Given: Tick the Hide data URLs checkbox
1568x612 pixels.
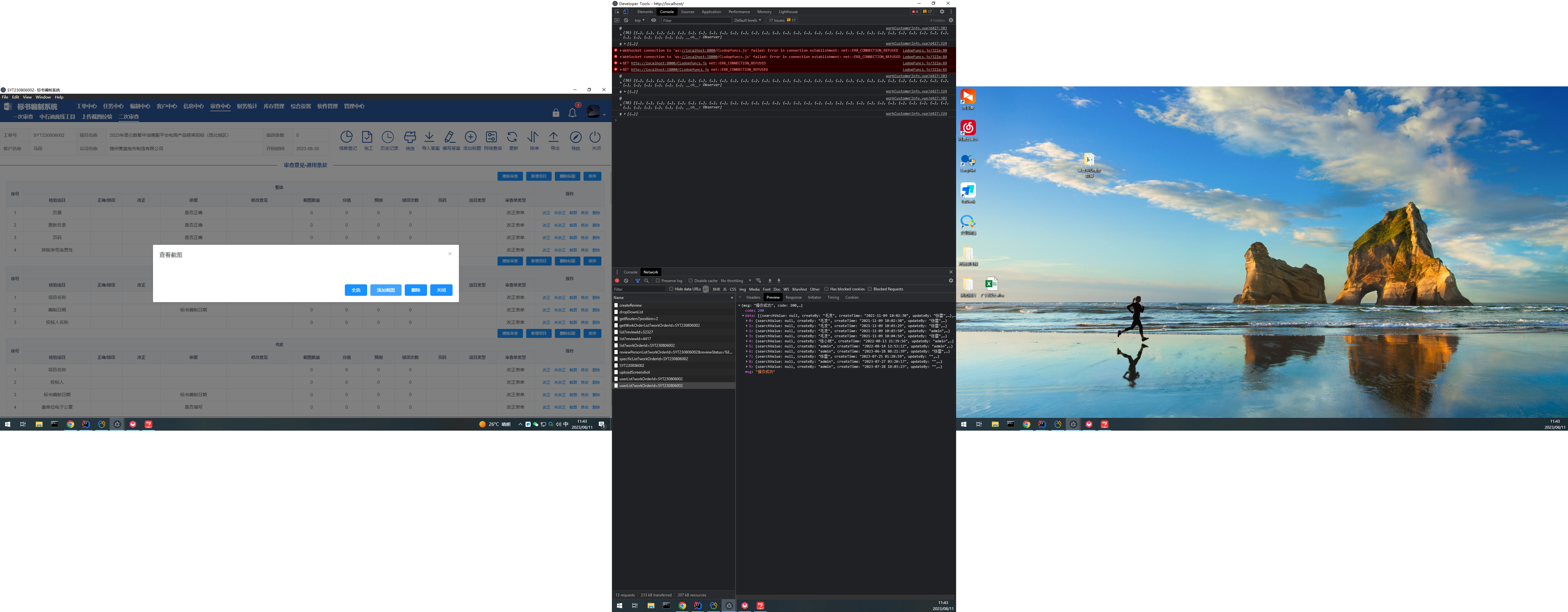Looking at the screenshot, I should point(671,289).
